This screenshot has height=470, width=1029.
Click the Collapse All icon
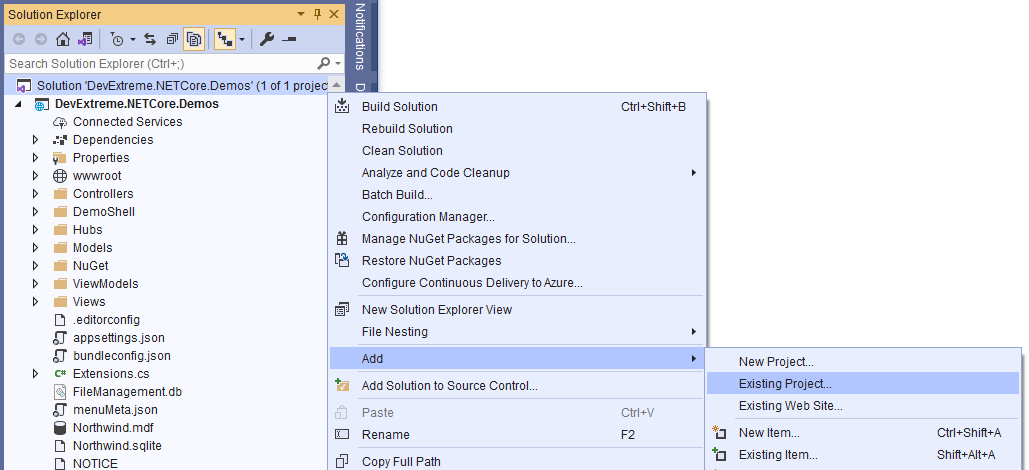172,39
